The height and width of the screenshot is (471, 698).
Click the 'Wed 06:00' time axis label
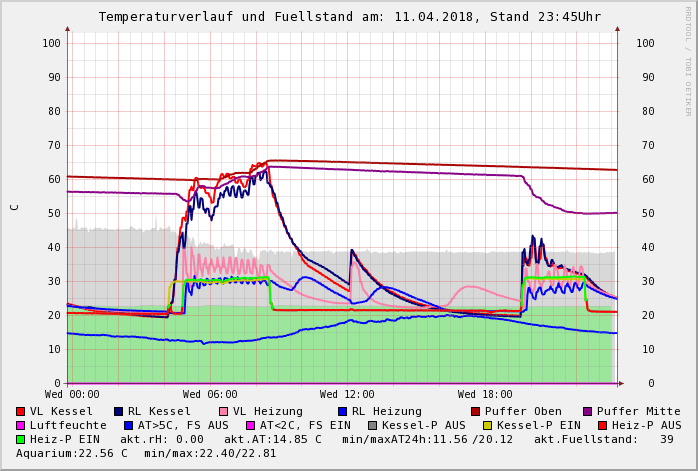[x=210, y=394]
